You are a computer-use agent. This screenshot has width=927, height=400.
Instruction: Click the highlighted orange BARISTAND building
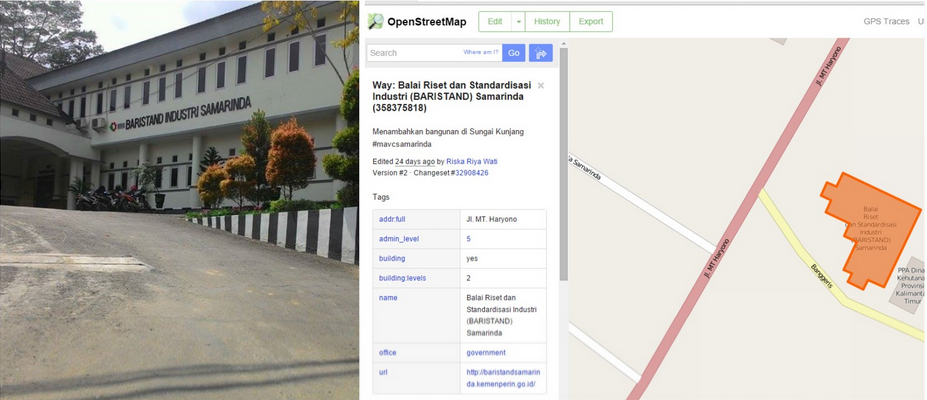click(871, 231)
